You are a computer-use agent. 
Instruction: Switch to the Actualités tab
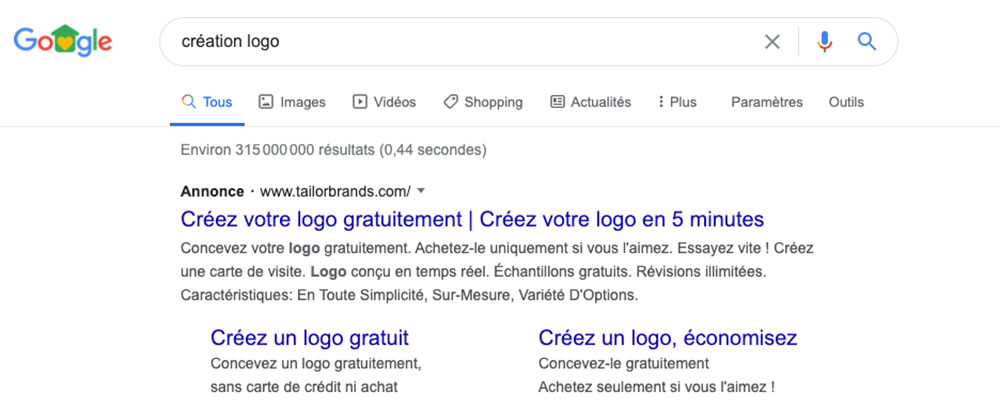tap(591, 102)
